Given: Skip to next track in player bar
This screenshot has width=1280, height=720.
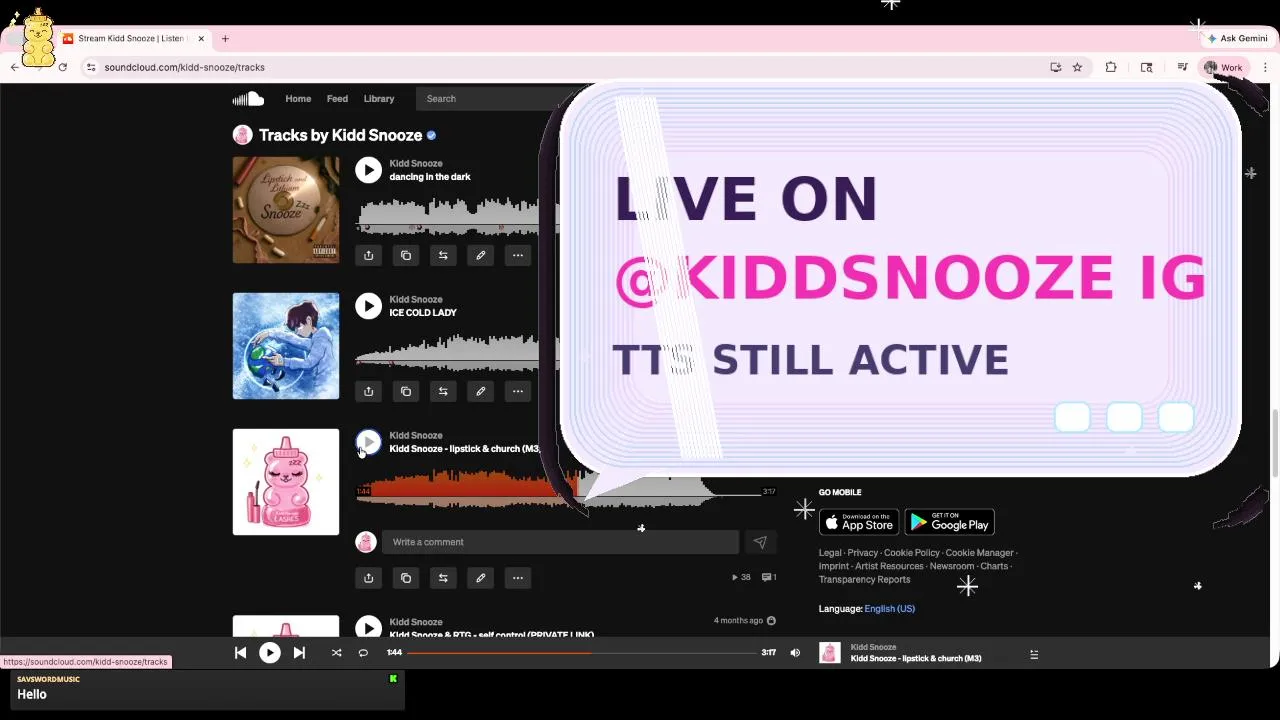Looking at the screenshot, I should [299, 653].
